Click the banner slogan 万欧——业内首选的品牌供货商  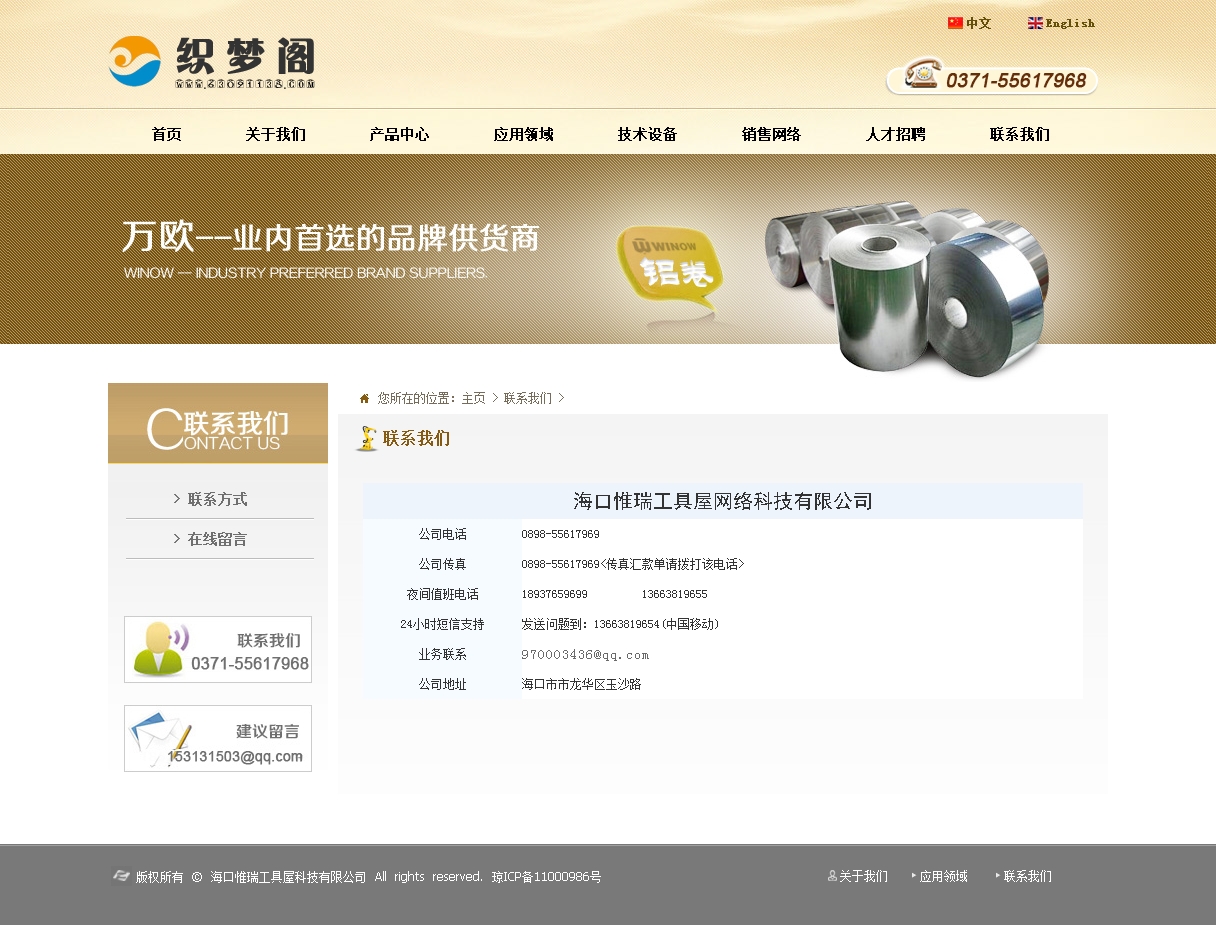[x=331, y=237]
